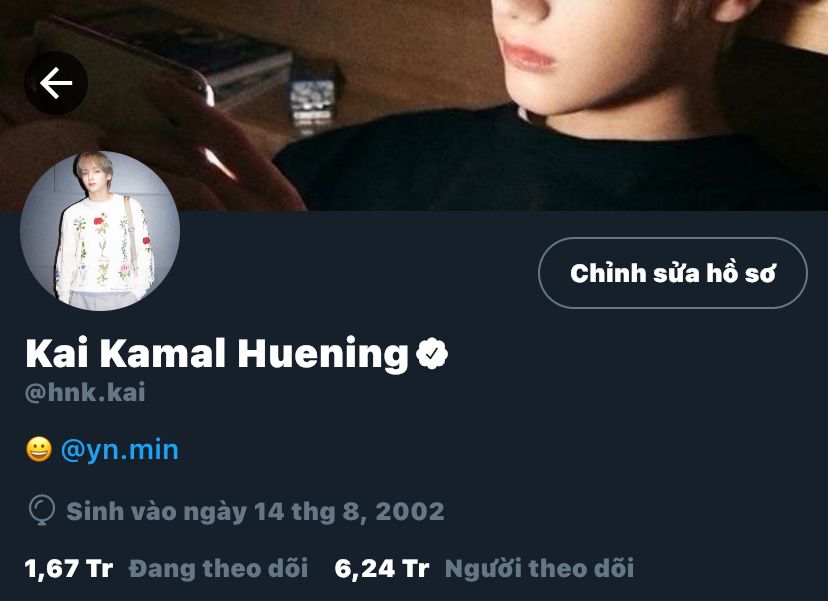
Task: Click the word Huening in the profile name
Action: tap(323, 355)
